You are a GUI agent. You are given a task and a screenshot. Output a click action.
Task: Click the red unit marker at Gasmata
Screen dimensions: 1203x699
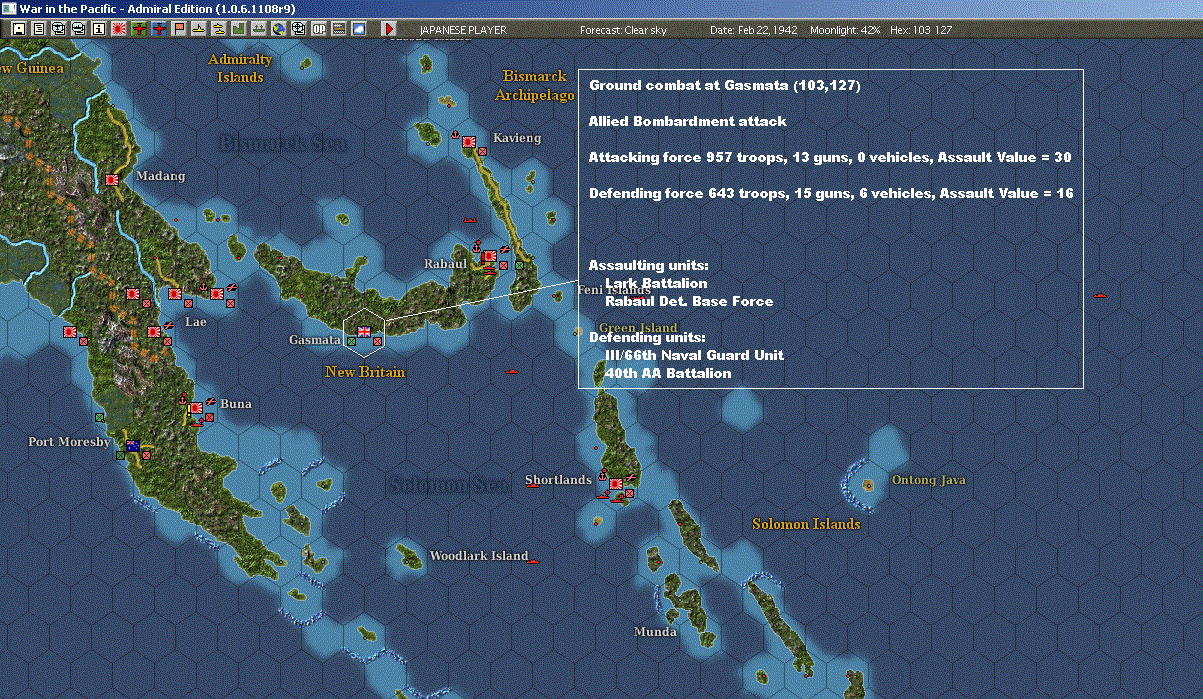[377, 342]
